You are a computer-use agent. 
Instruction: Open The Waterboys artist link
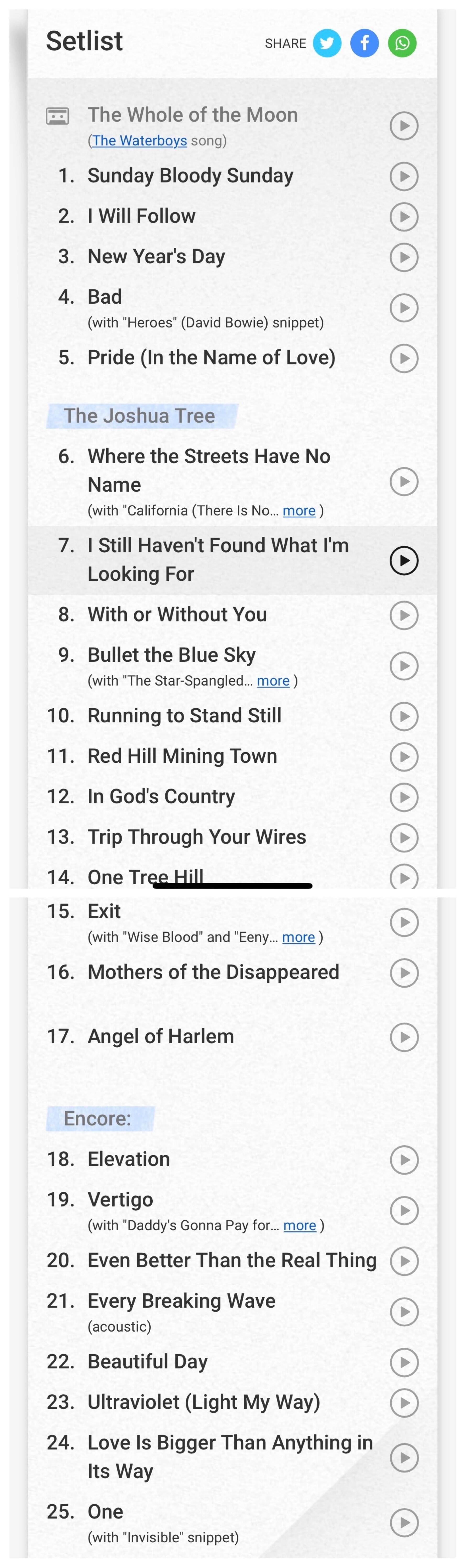[139, 141]
